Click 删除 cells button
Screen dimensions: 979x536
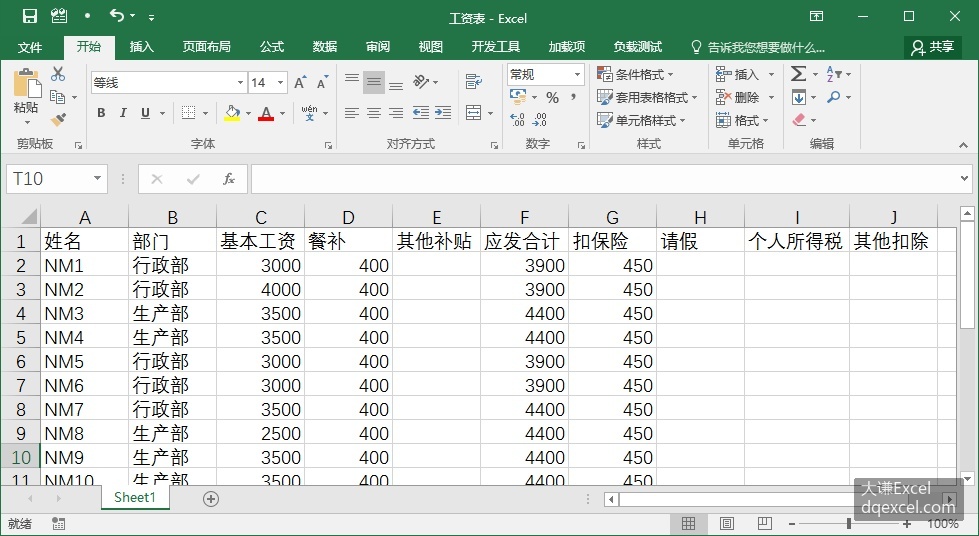coord(737,97)
